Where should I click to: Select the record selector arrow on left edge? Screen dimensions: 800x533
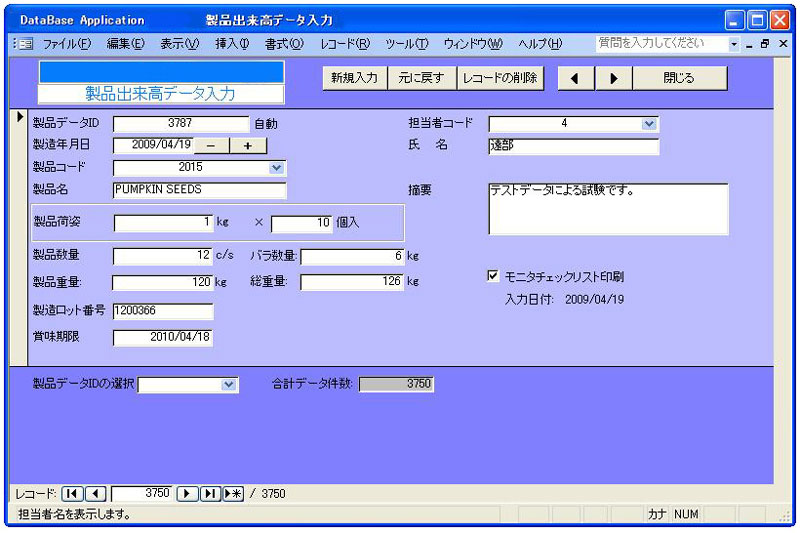[x=19, y=118]
